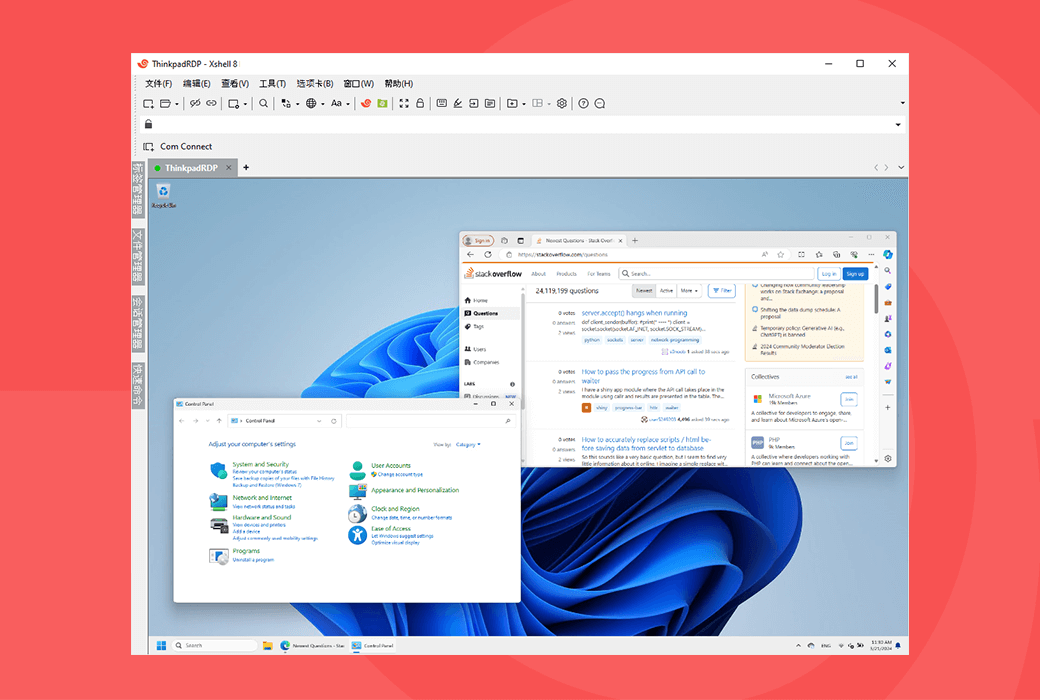
Task: Click the Sign up button on Stack Overflow
Action: (x=855, y=273)
